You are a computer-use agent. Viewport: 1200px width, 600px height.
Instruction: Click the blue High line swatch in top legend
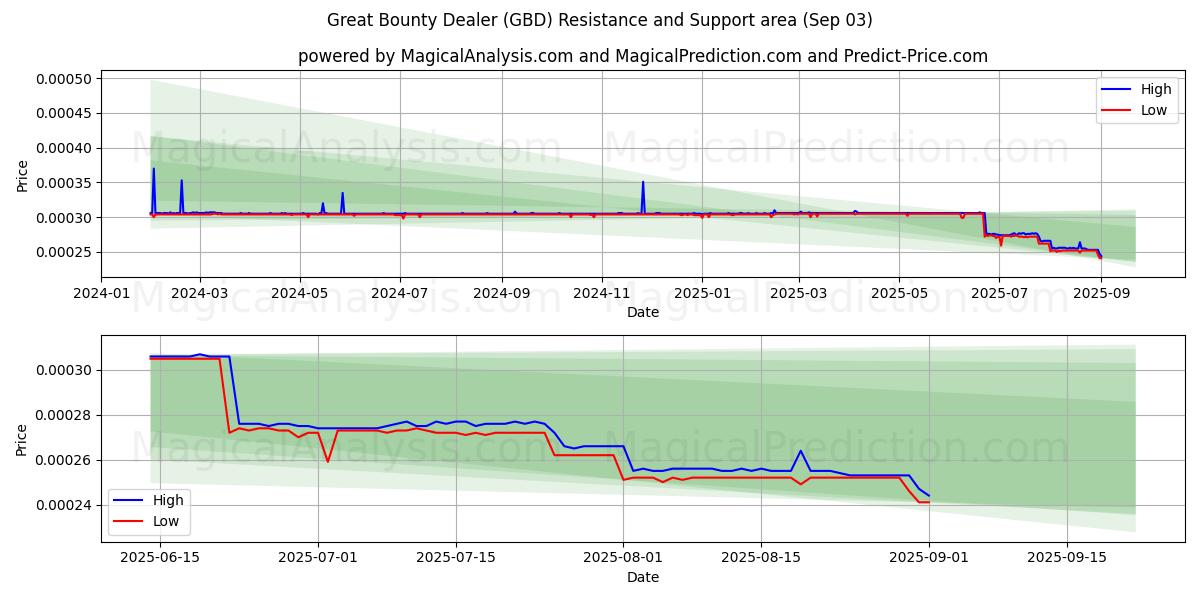click(x=1117, y=89)
